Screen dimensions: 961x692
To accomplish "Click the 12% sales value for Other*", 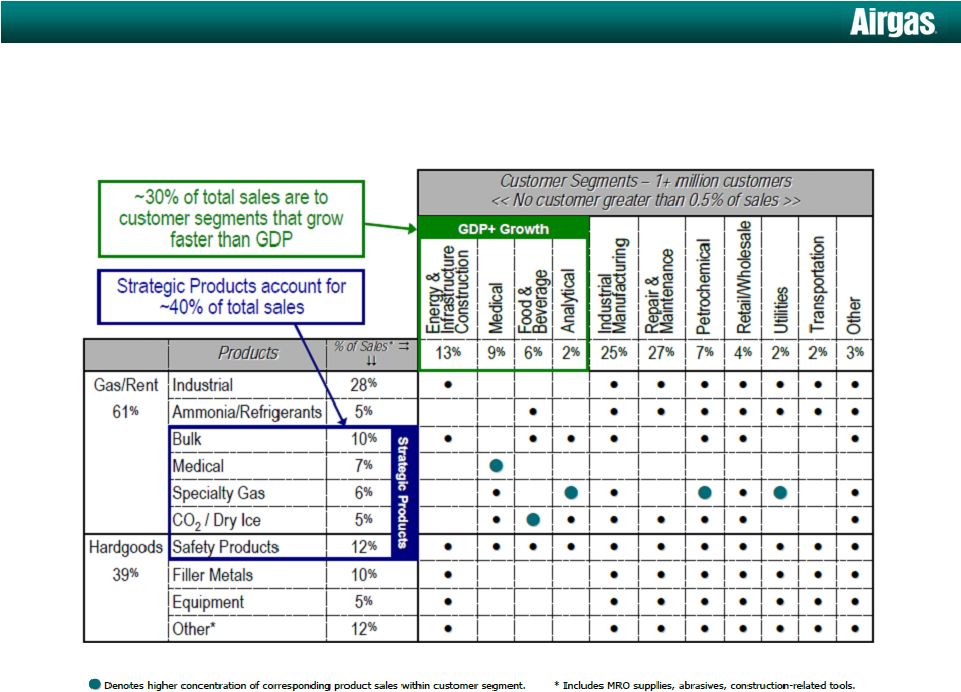I will [364, 629].
